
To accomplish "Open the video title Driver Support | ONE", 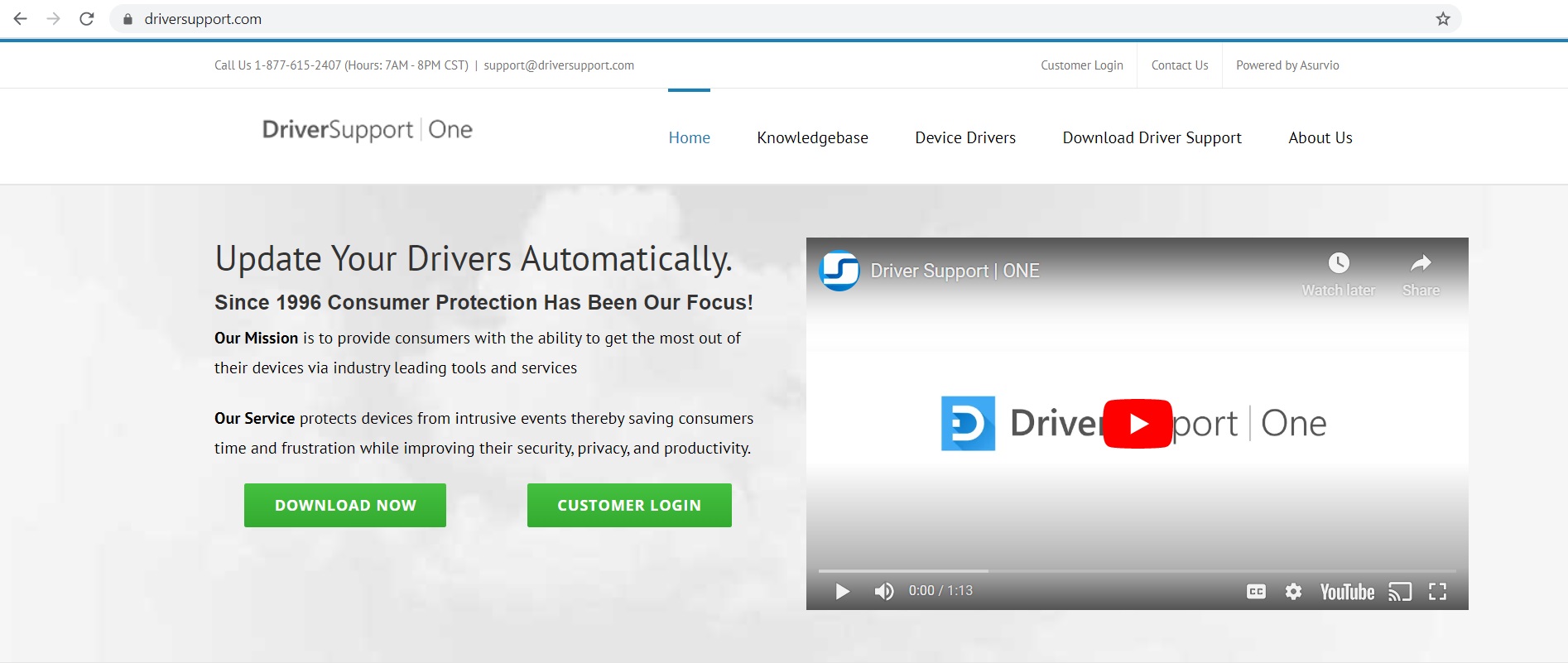I will click(x=955, y=271).
